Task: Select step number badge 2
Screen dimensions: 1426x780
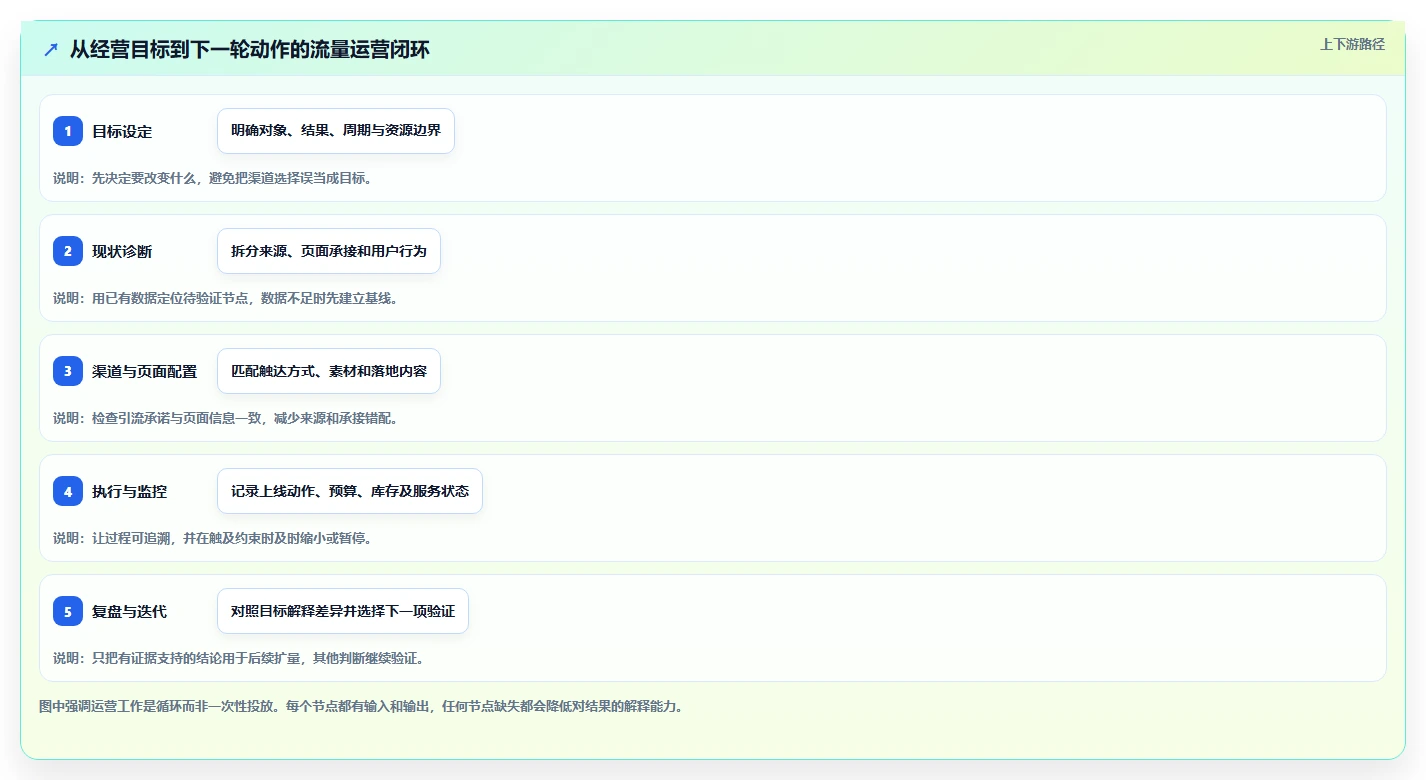Action: click(68, 251)
